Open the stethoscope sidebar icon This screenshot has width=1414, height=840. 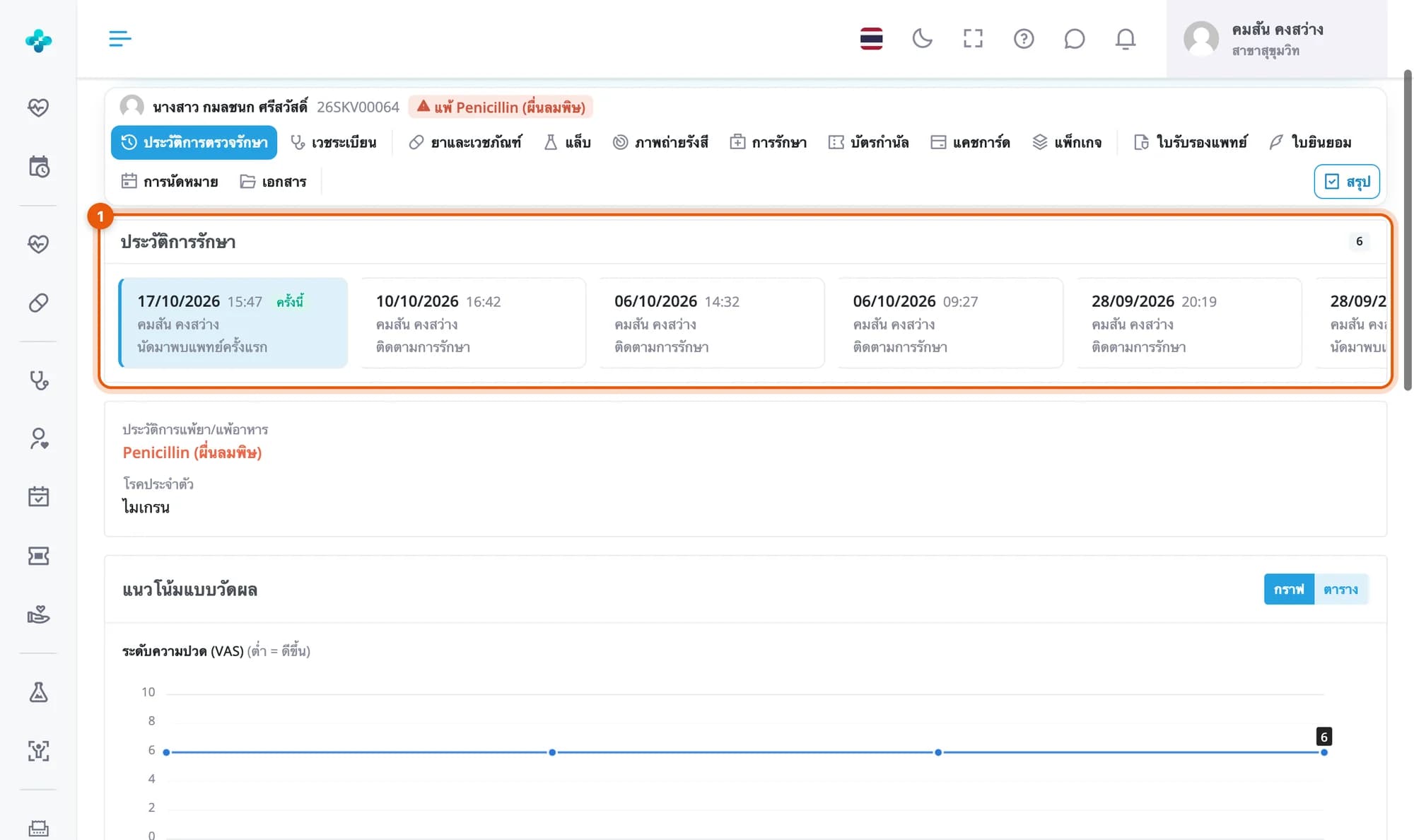[x=38, y=380]
